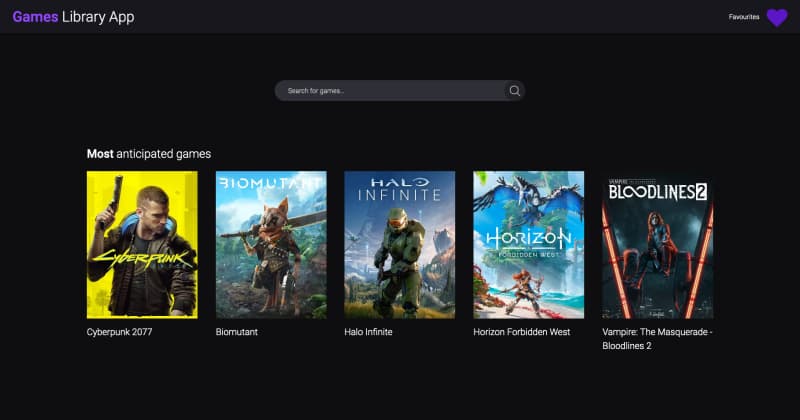Open Favourites via the purple heart icon
Viewport: 800px width, 420px height.
pos(777,17)
